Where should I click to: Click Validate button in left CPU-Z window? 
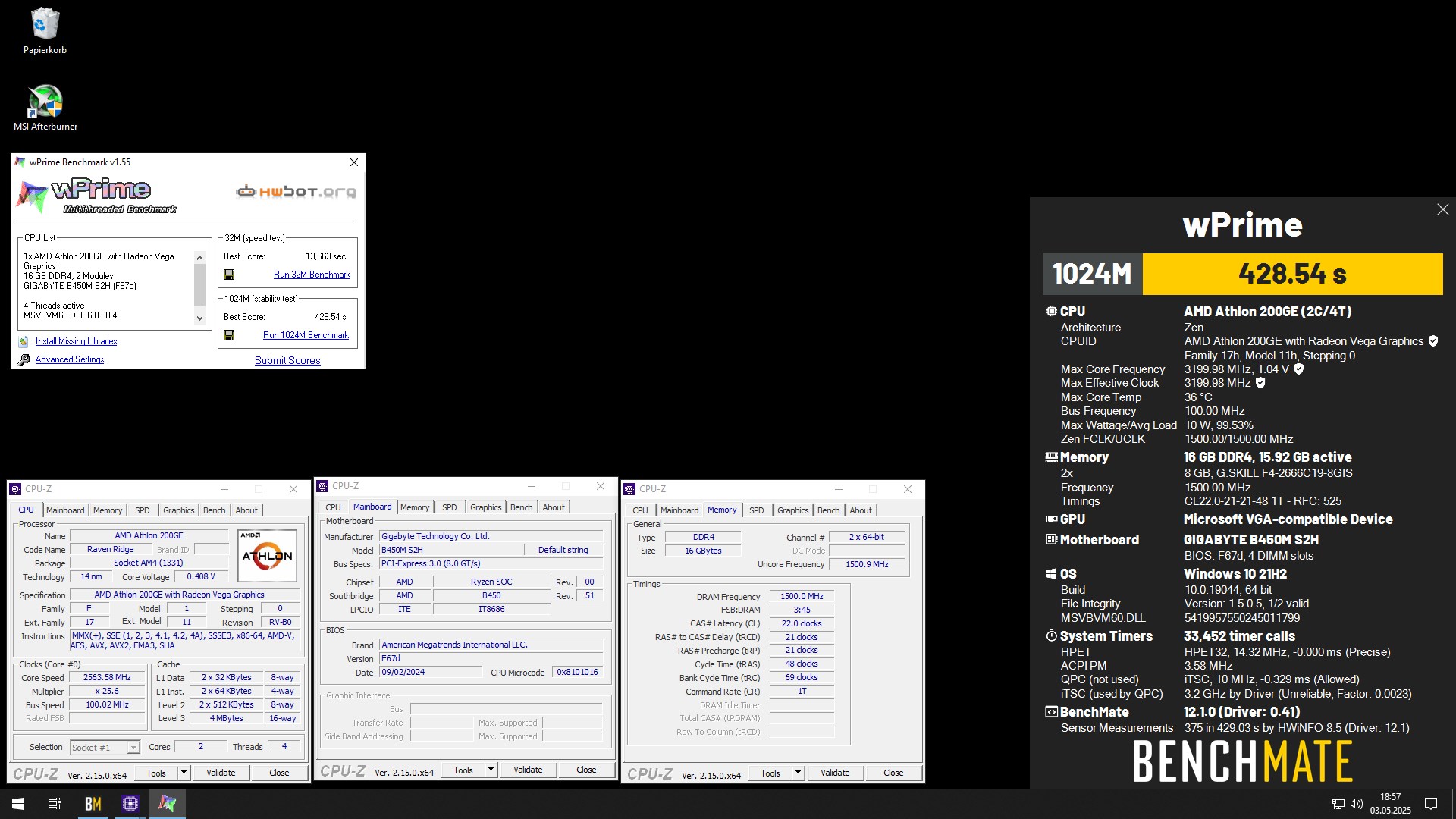[x=221, y=773]
